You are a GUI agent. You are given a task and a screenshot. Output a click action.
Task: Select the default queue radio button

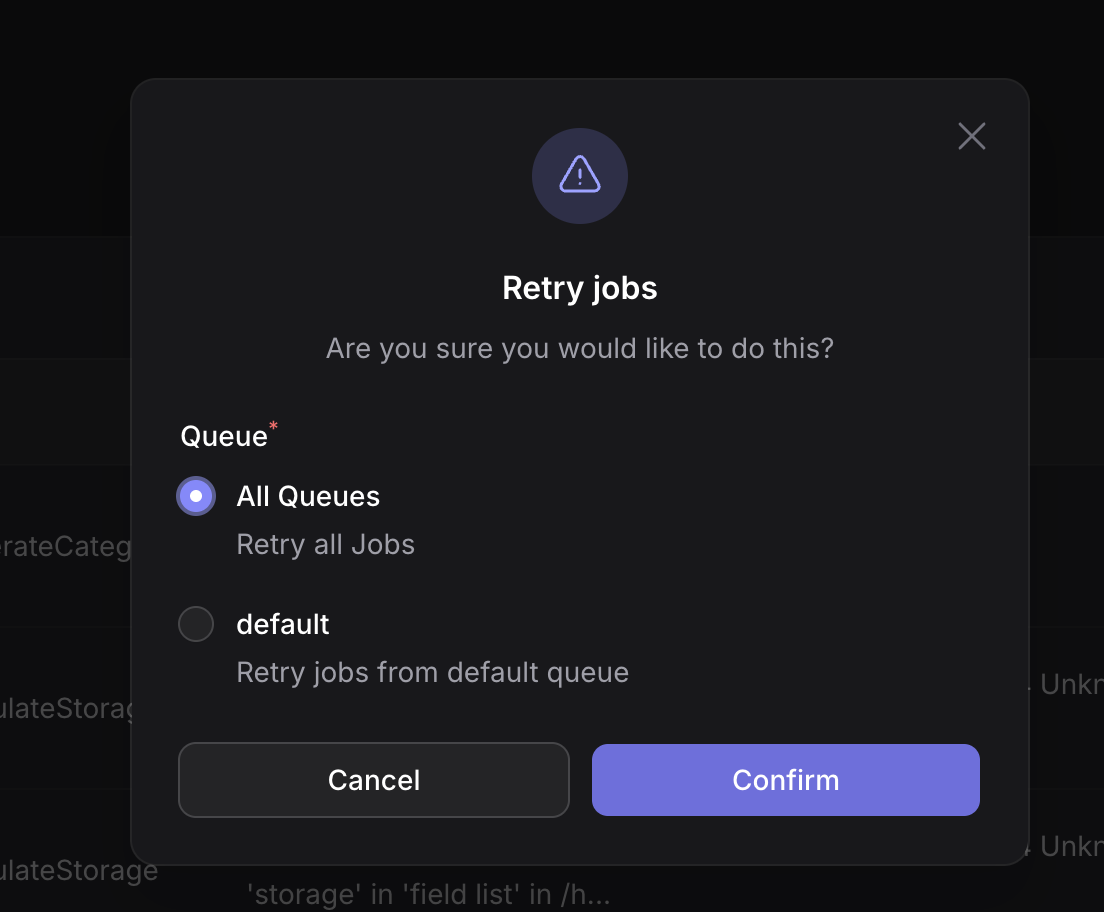coord(196,624)
